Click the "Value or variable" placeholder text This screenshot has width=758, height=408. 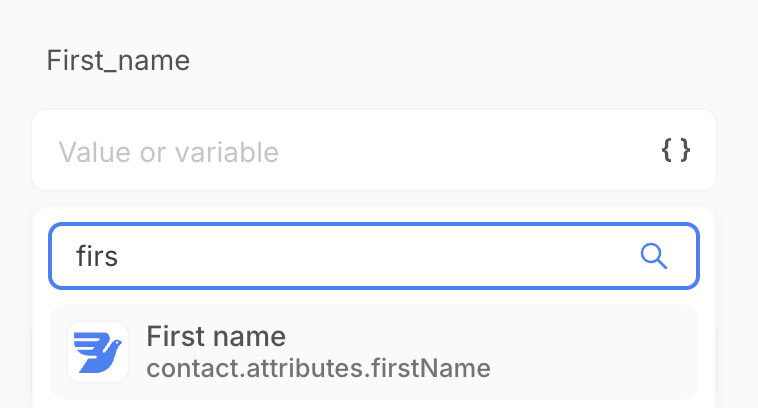tap(168, 152)
